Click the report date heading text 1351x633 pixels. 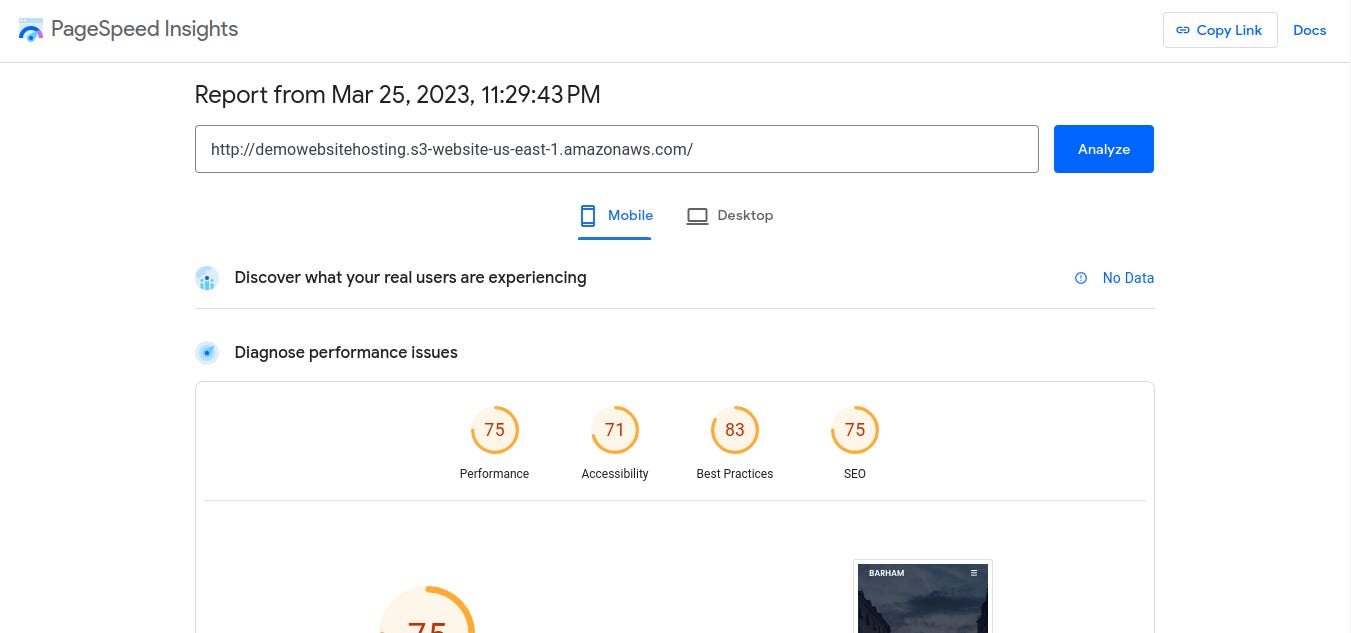[397, 95]
